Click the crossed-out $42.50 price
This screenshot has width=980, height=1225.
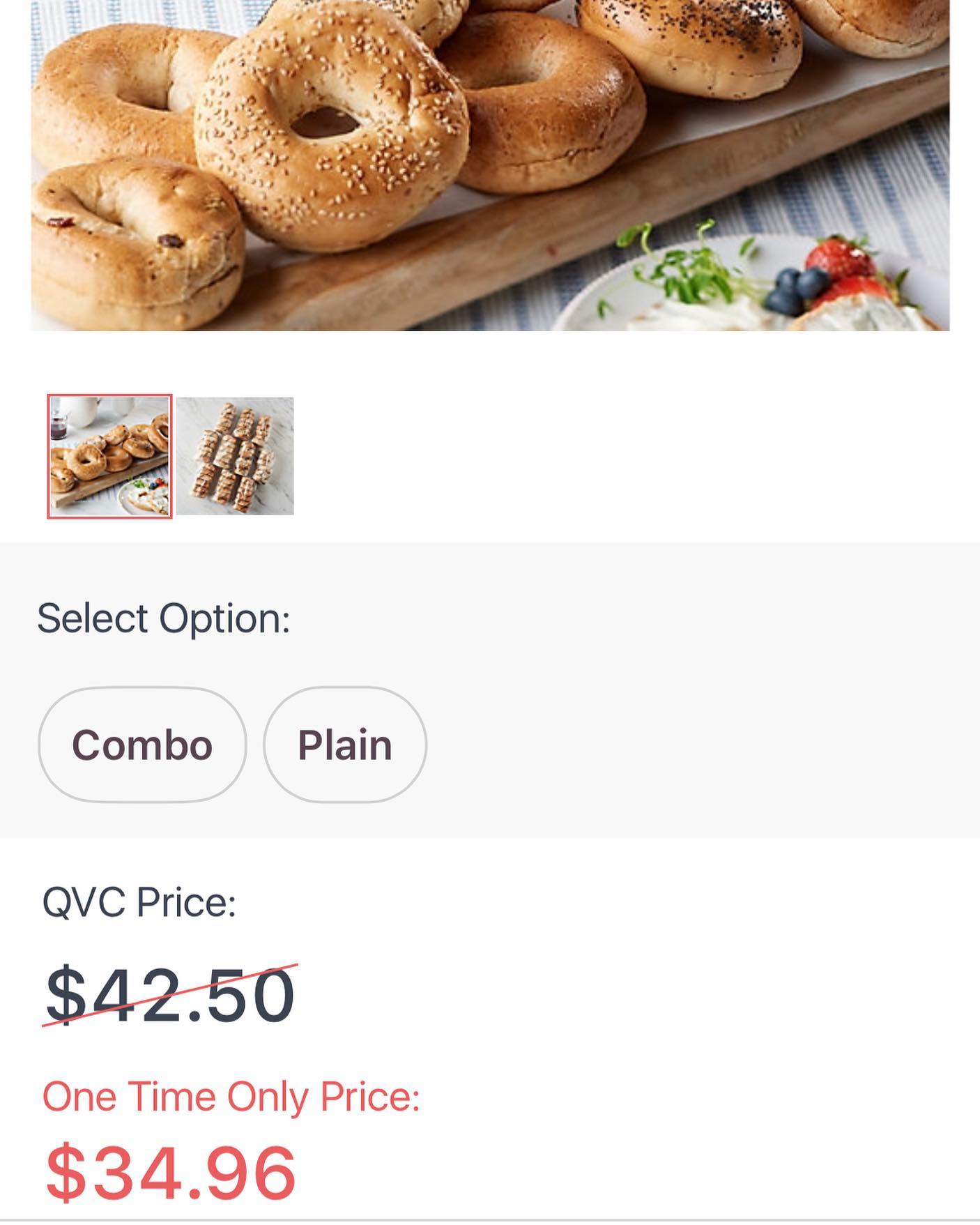point(170,995)
